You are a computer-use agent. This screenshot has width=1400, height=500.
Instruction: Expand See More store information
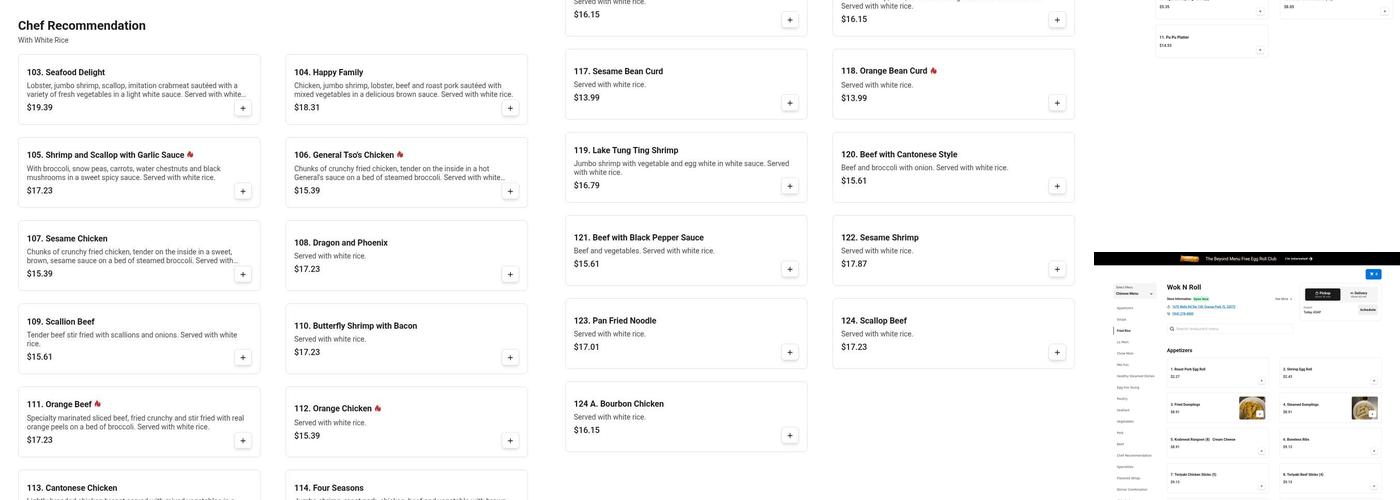[x=1284, y=298]
